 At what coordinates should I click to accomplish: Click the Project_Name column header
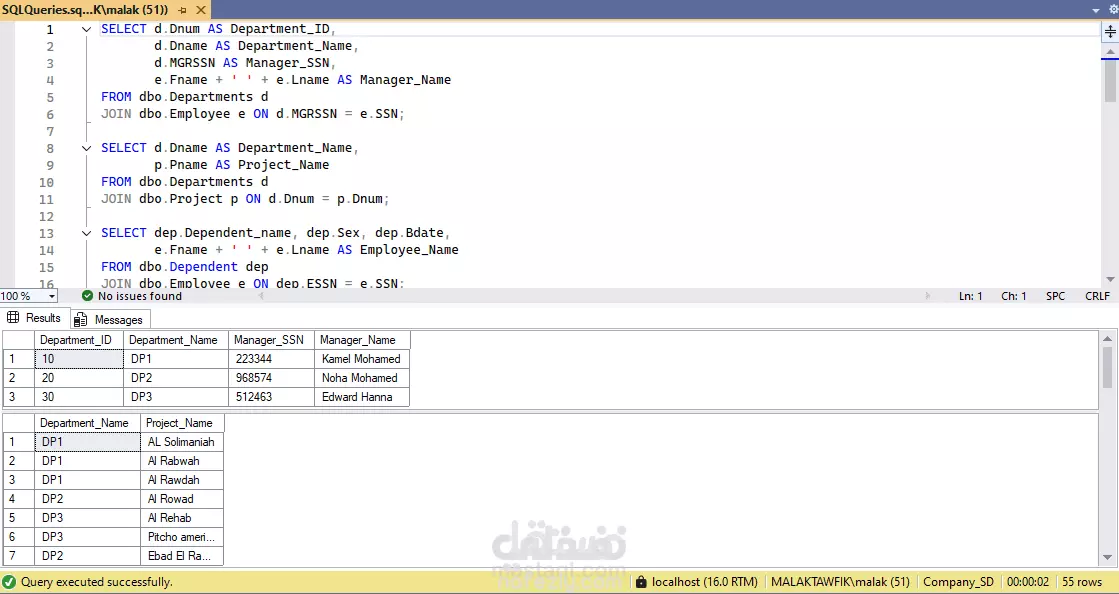click(182, 423)
